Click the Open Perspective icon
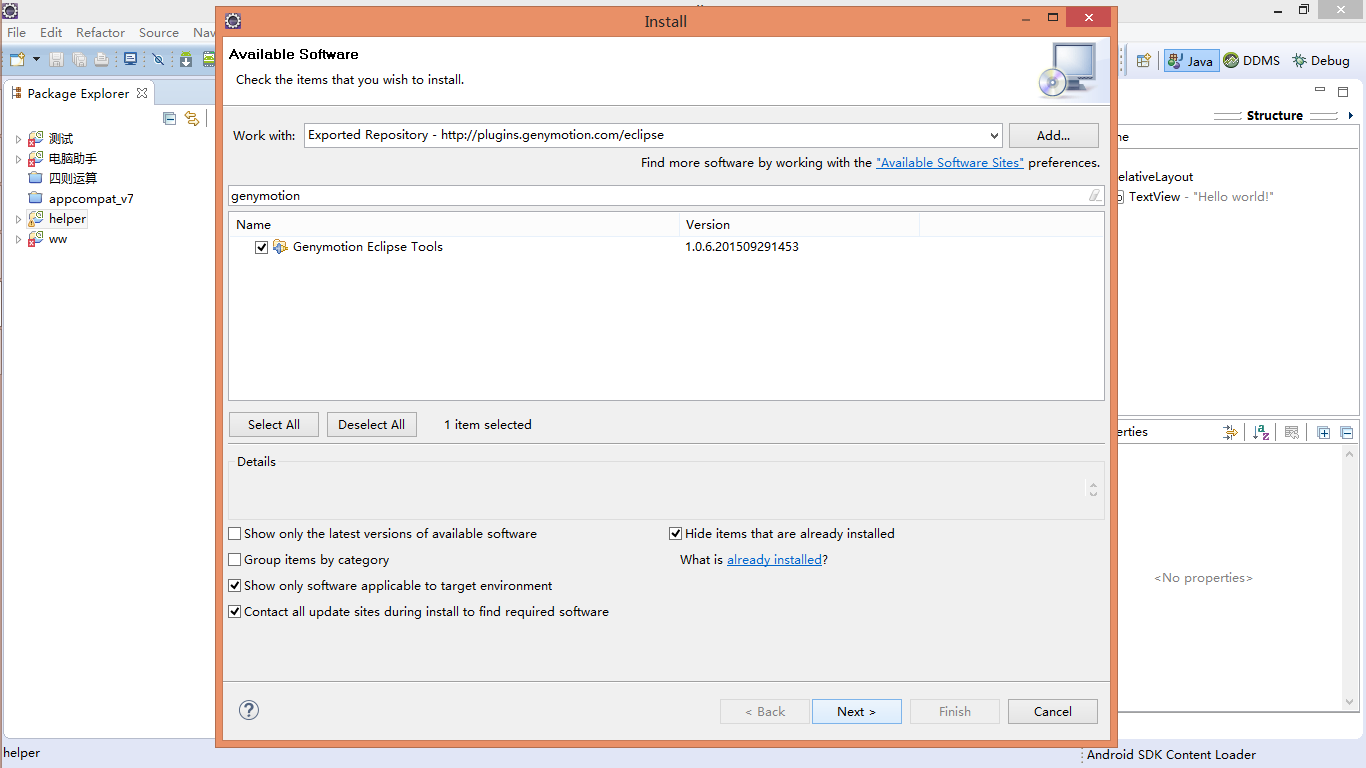The width and height of the screenshot is (1366, 768). tap(1143, 60)
